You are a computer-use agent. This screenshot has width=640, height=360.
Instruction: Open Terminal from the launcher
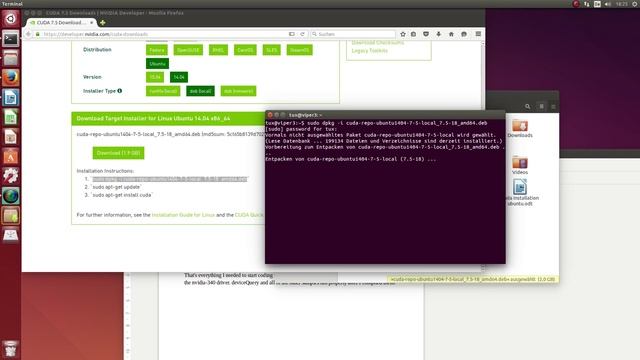point(10,39)
